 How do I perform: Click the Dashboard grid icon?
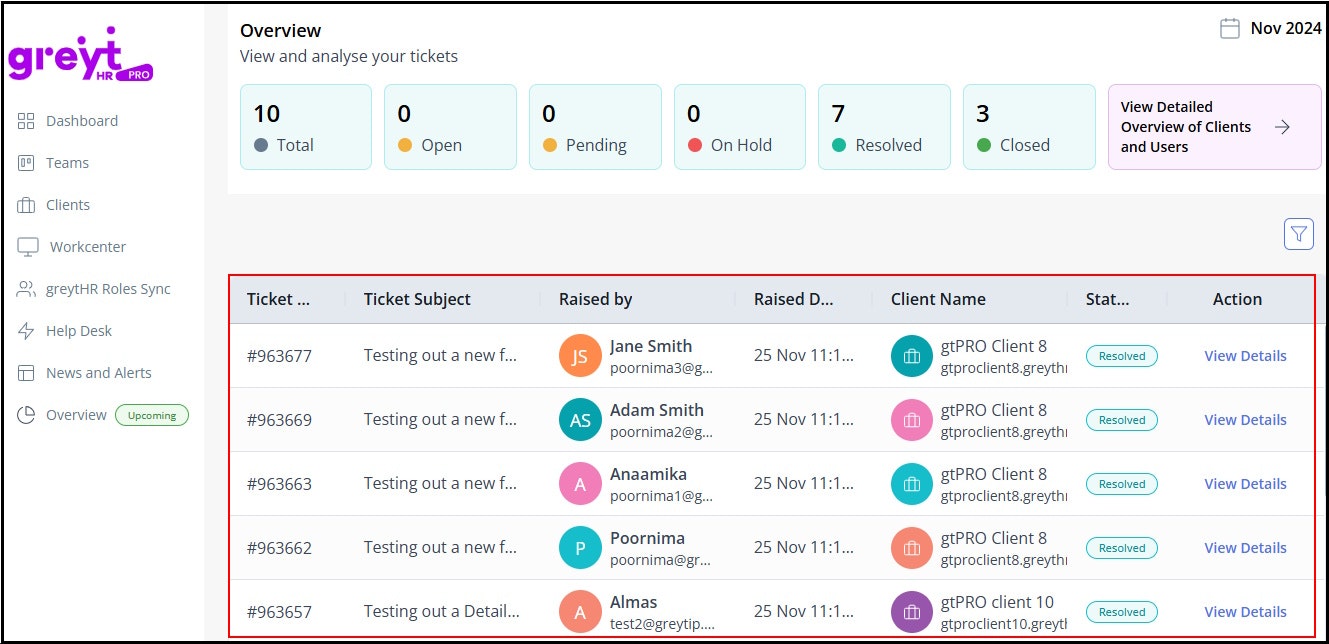tap(26, 121)
